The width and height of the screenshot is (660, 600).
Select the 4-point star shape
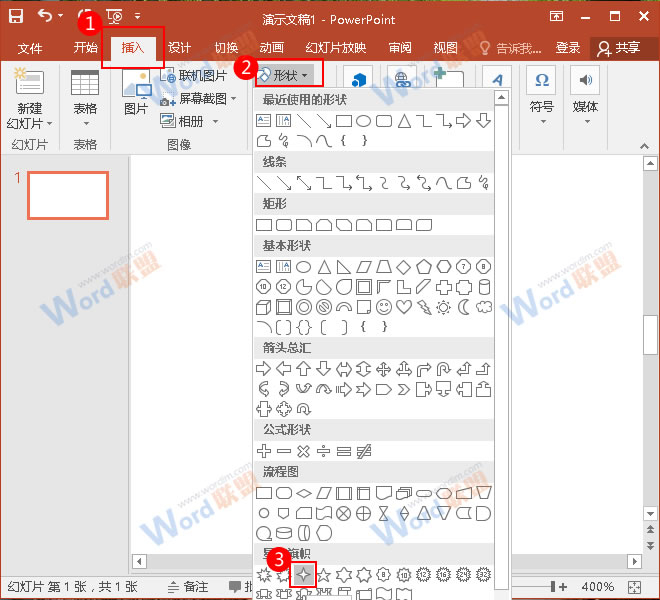pos(304,575)
